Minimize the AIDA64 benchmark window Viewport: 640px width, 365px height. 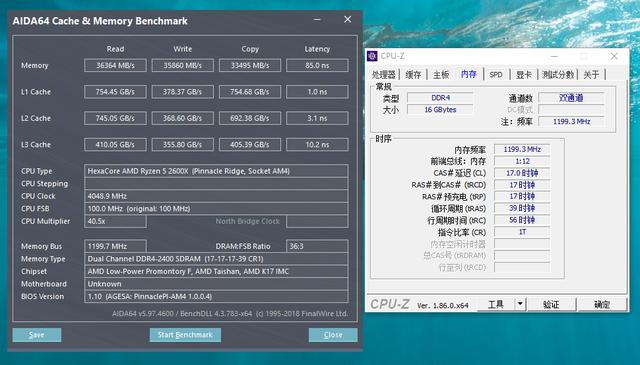pos(317,20)
